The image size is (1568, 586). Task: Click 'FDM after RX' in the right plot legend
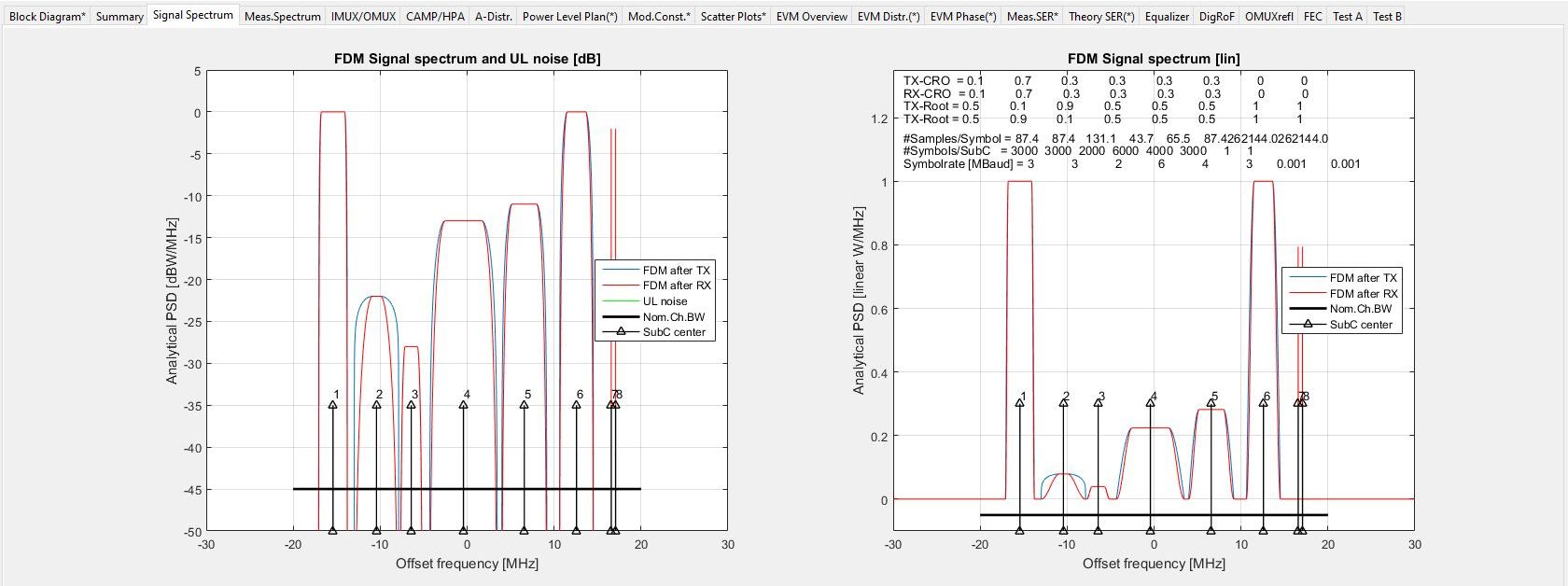click(1364, 294)
